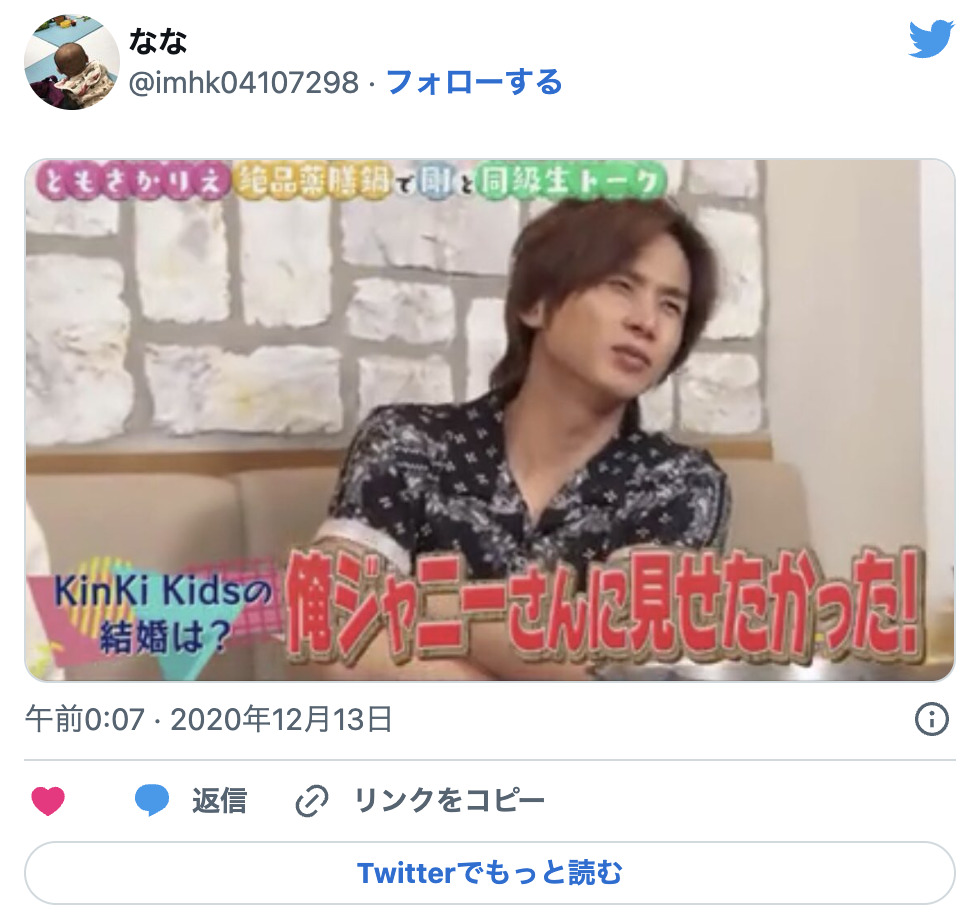Click the 返信 reply label
Image resolution: width=974 pixels, height=924 pixels.
tap(219, 800)
